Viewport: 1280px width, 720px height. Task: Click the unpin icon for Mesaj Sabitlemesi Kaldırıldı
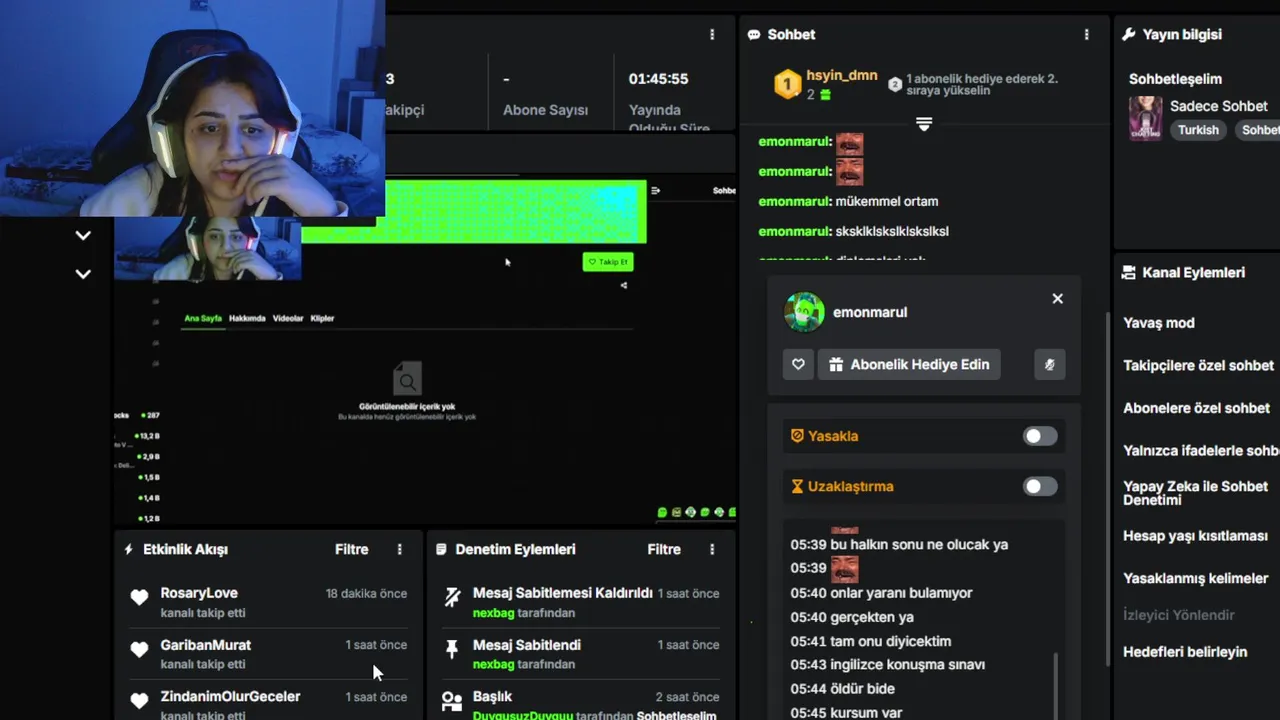[452, 598]
